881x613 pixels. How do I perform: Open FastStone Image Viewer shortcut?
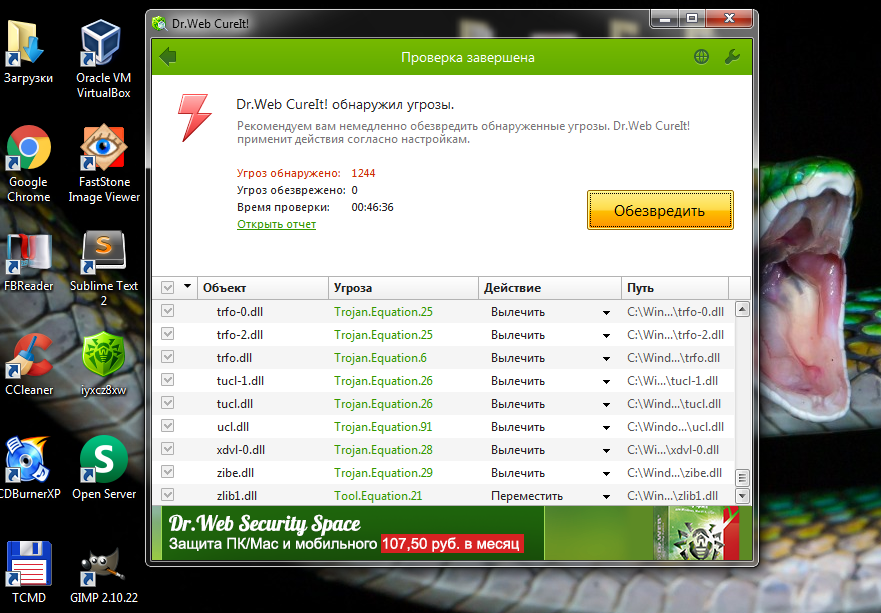(104, 164)
